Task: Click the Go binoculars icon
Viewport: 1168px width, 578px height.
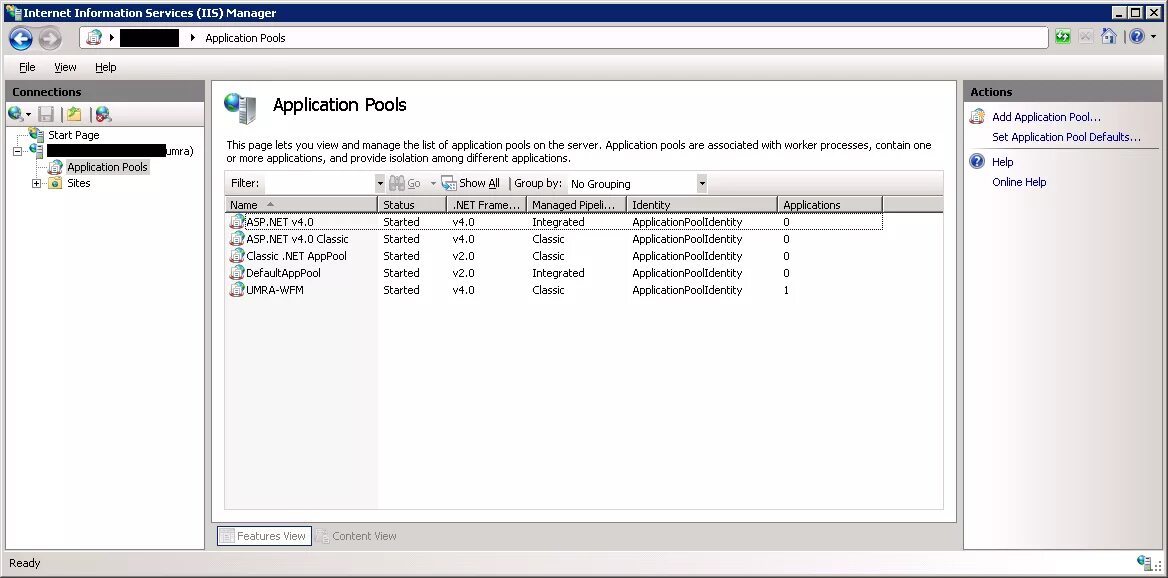Action: pos(396,183)
